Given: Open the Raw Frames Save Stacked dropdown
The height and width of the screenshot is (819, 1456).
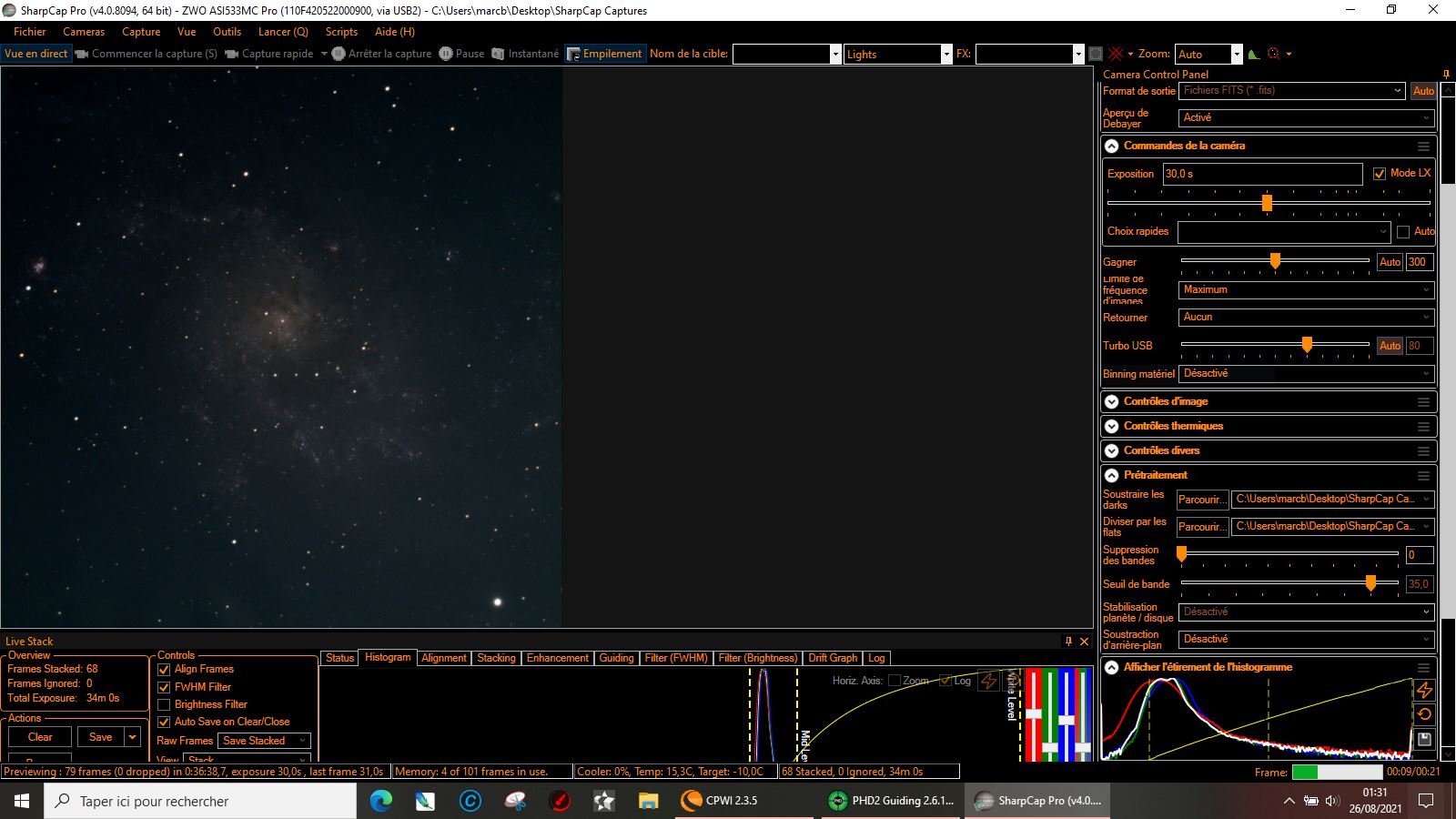Looking at the screenshot, I should 265,741.
